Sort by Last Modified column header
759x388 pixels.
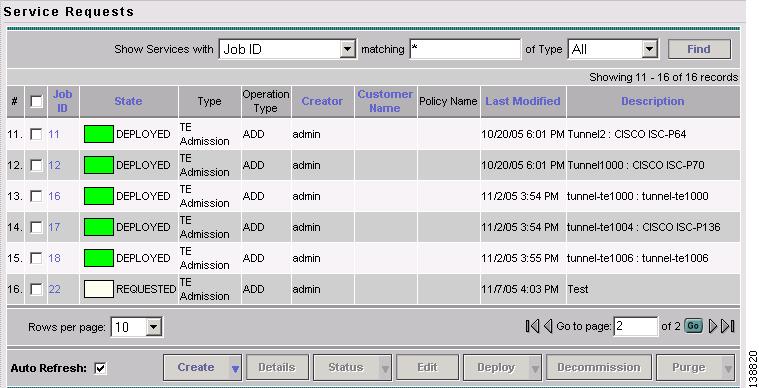point(523,101)
